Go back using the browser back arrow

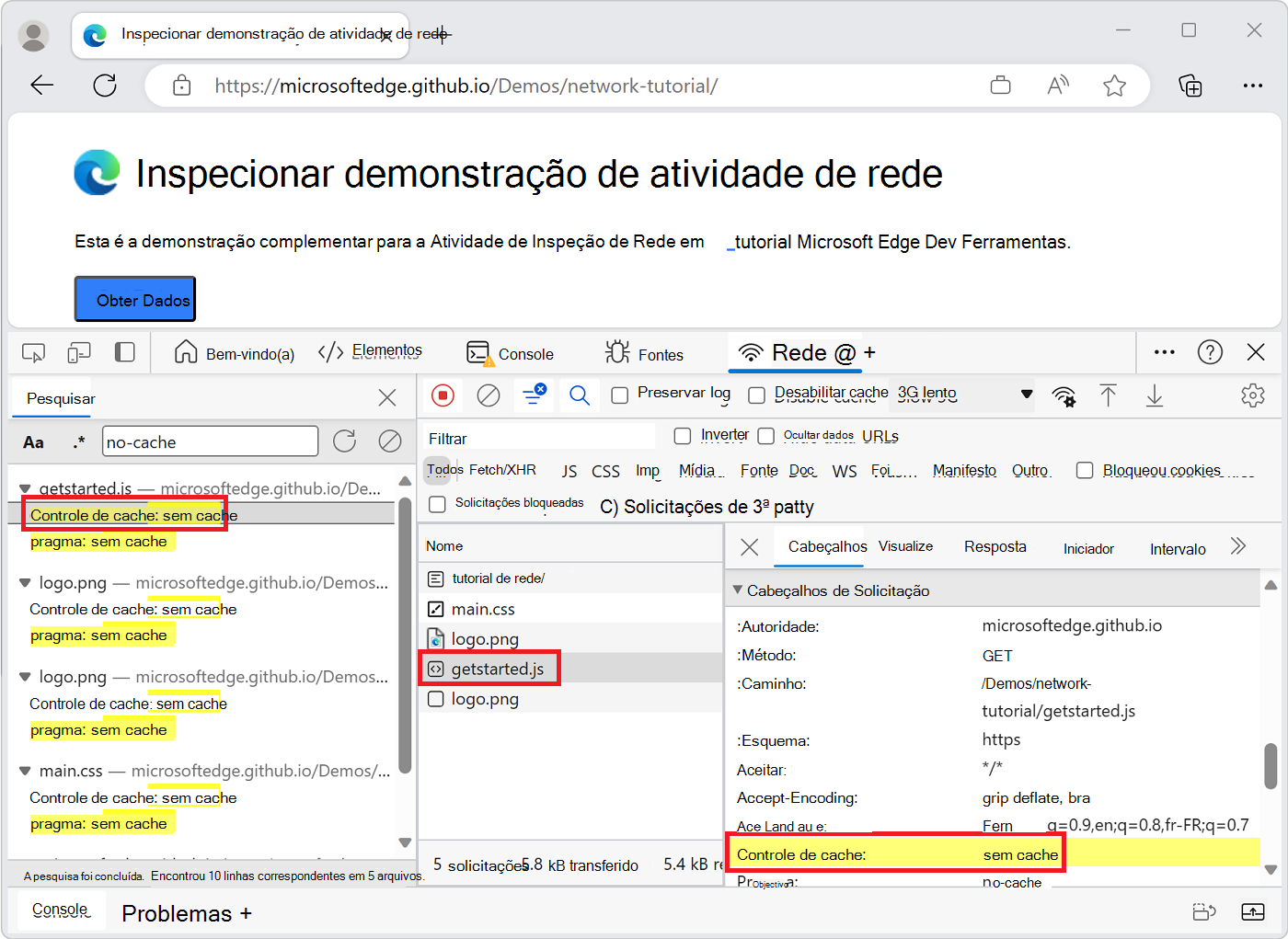pos(42,86)
